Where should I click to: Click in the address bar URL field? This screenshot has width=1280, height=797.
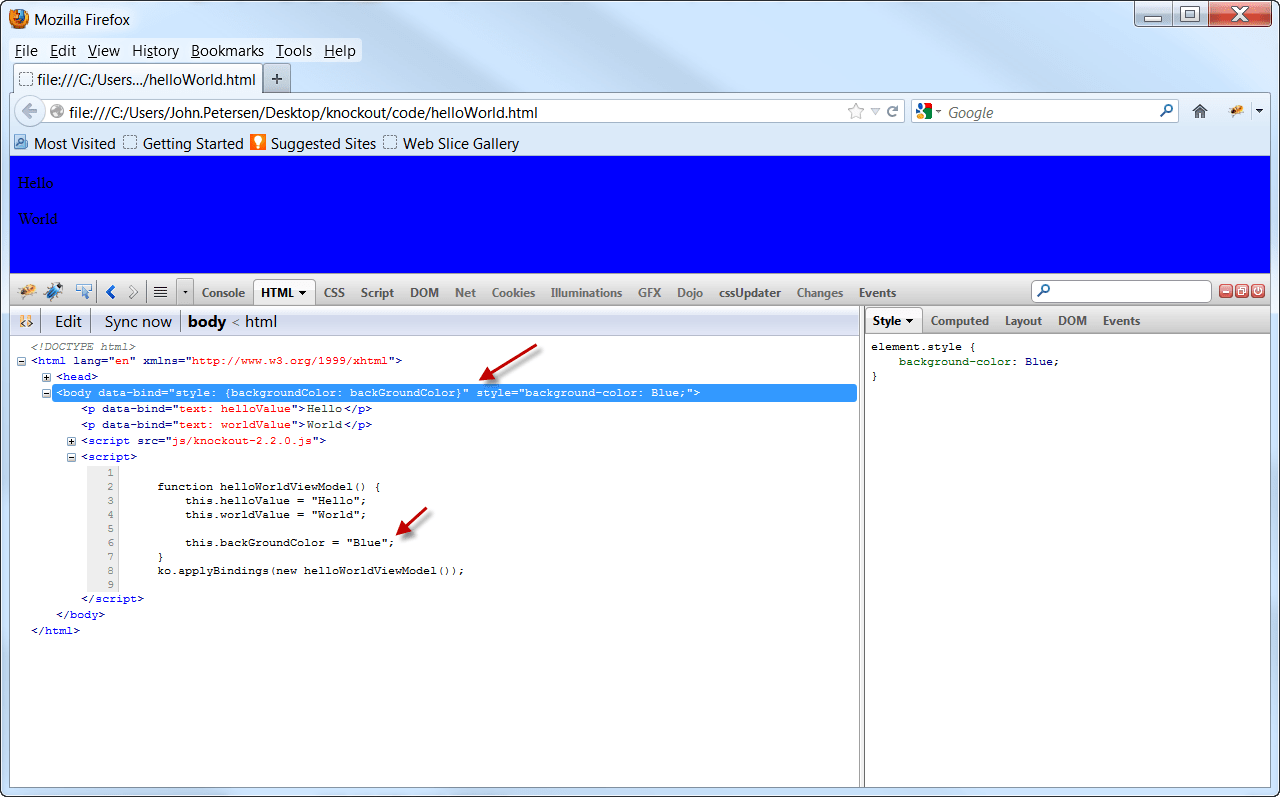click(x=400, y=112)
